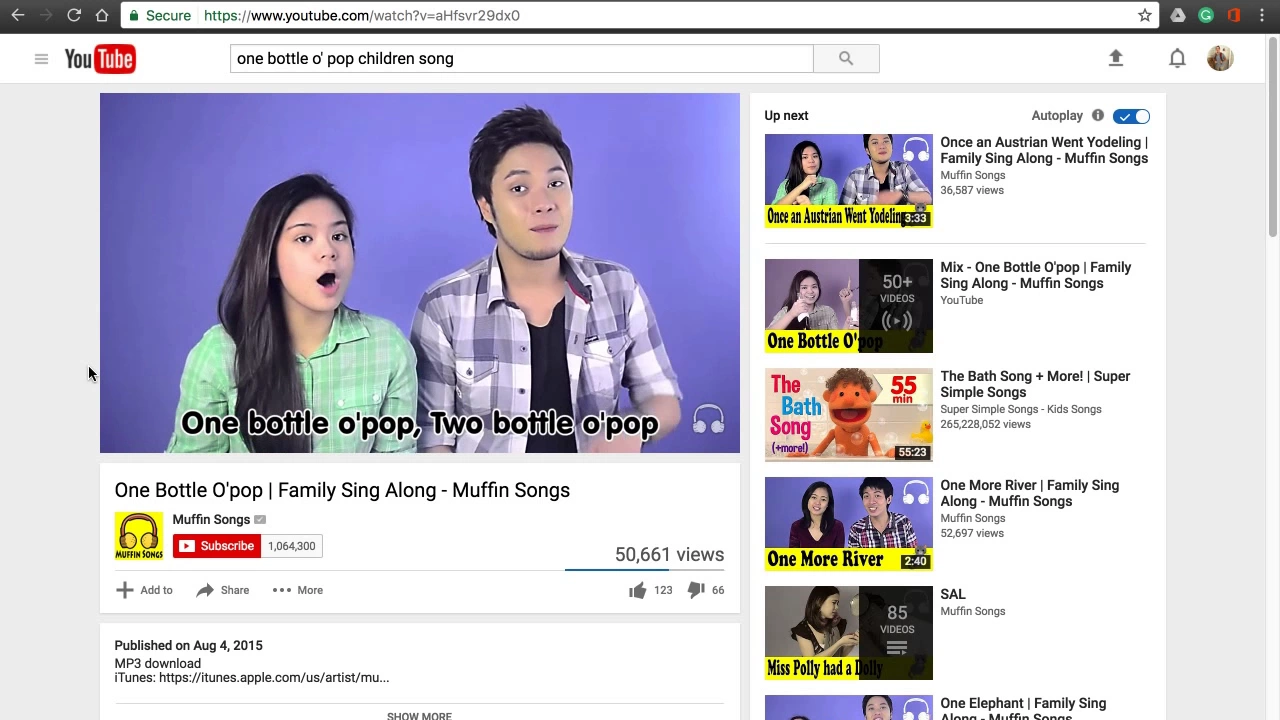Dislike the video with thumbs down
The height and width of the screenshot is (720, 1280).
click(696, 590)
